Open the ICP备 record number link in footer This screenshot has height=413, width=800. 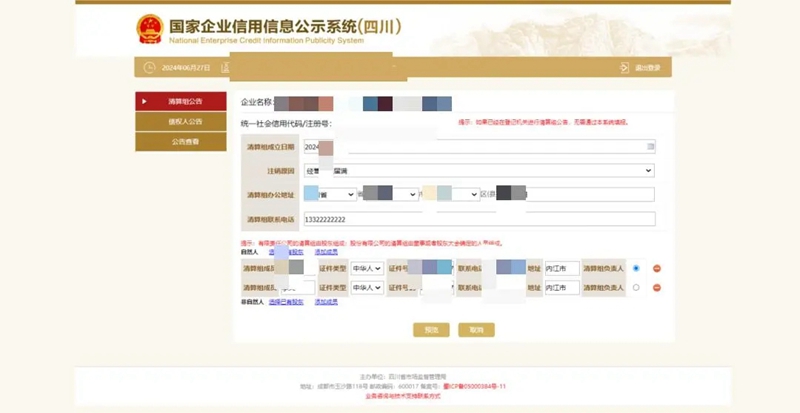[474, 387]
